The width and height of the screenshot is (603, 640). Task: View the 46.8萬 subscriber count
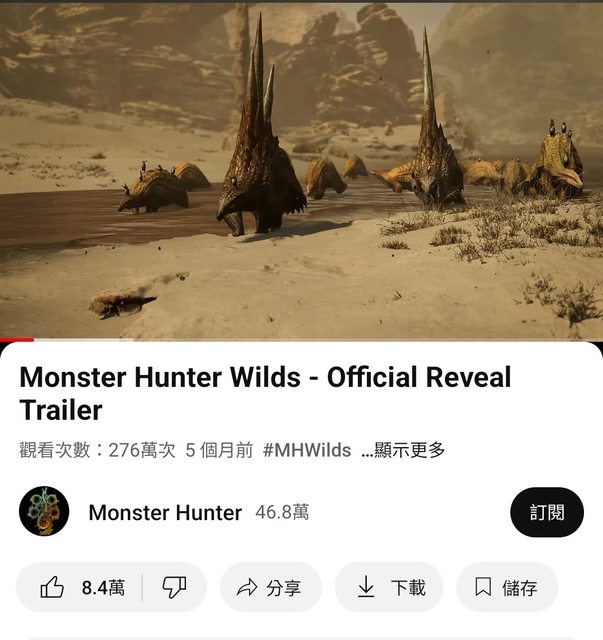pyautogui.click(x=282, y=512)
